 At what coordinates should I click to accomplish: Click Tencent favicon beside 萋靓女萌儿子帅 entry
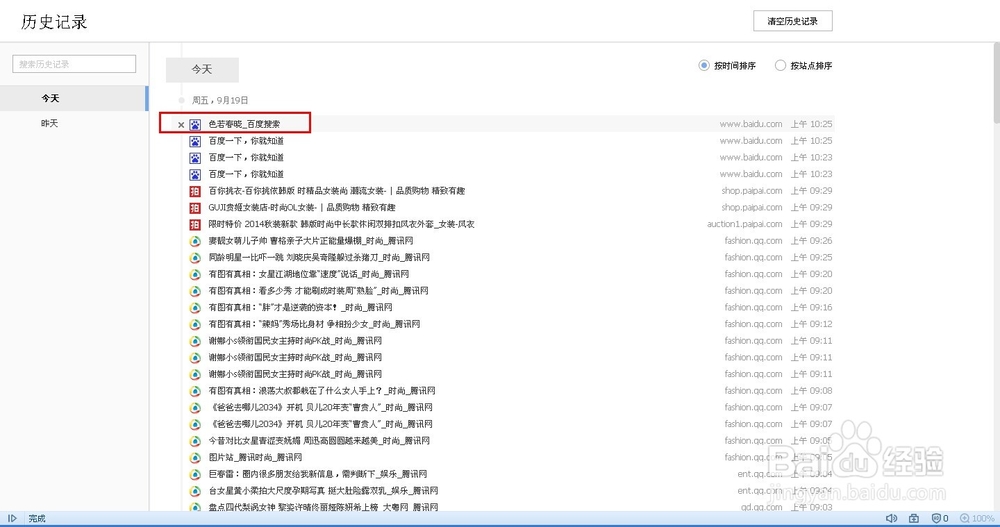pyautogui.click(x=195, y=241)
